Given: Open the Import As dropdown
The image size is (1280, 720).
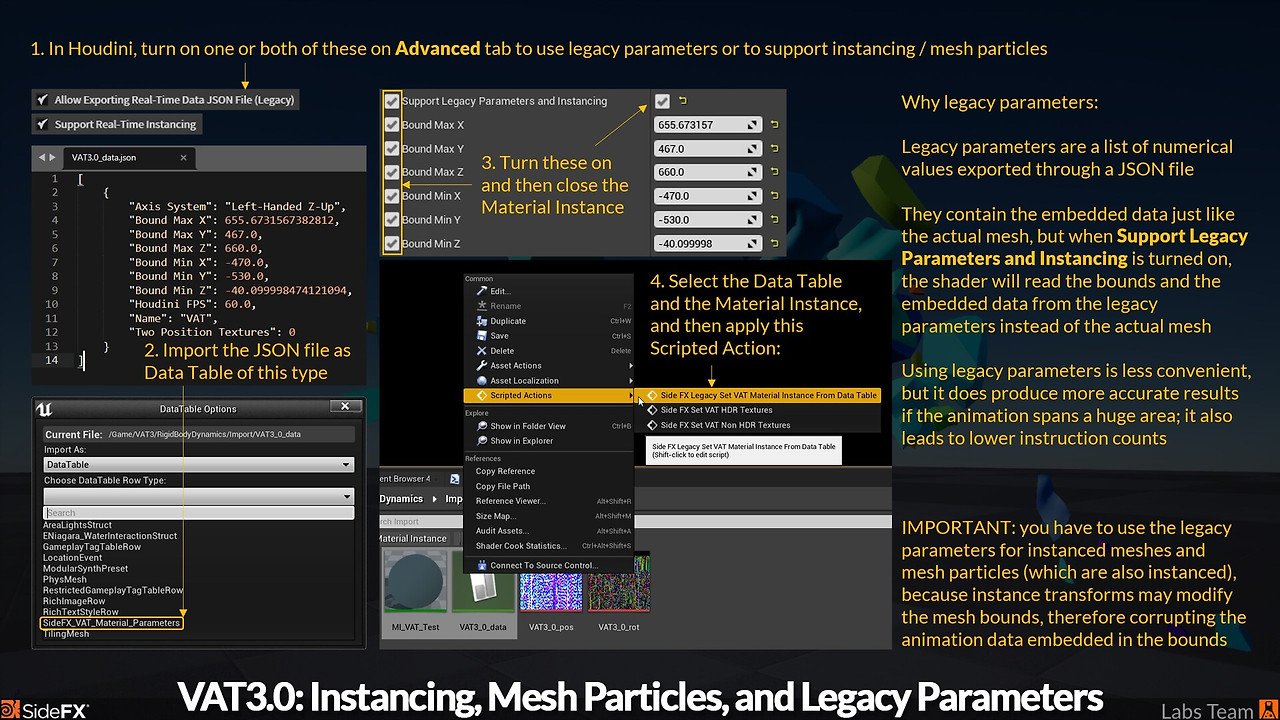Looking at the screenshot, I should (198, 464).
